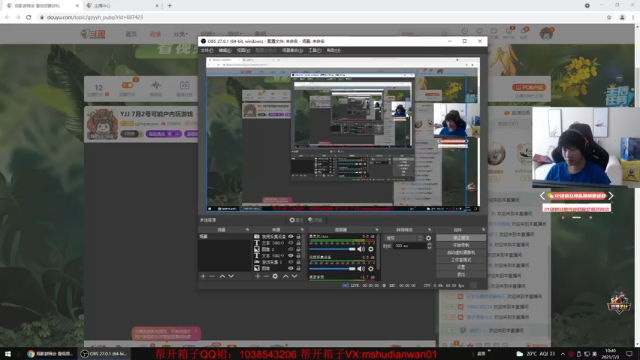Toggle visibility of 图像 2 source

tap(291, 249)
